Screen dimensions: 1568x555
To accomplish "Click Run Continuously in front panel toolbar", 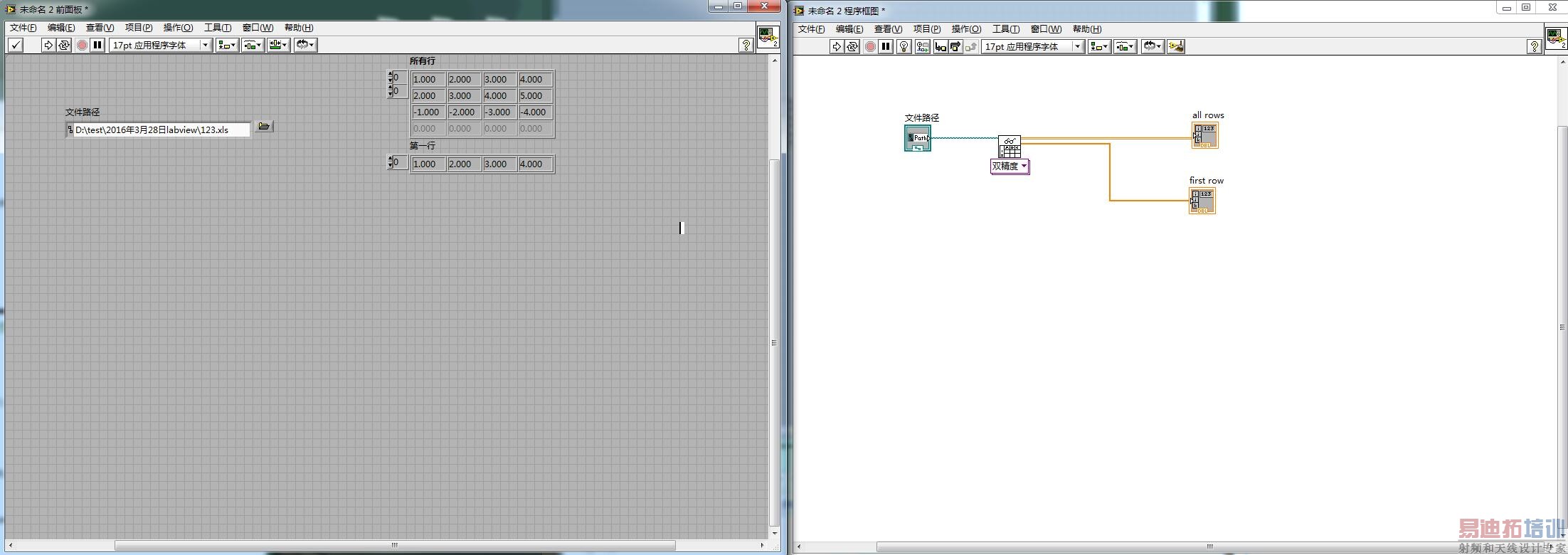I will pos(64,45).
